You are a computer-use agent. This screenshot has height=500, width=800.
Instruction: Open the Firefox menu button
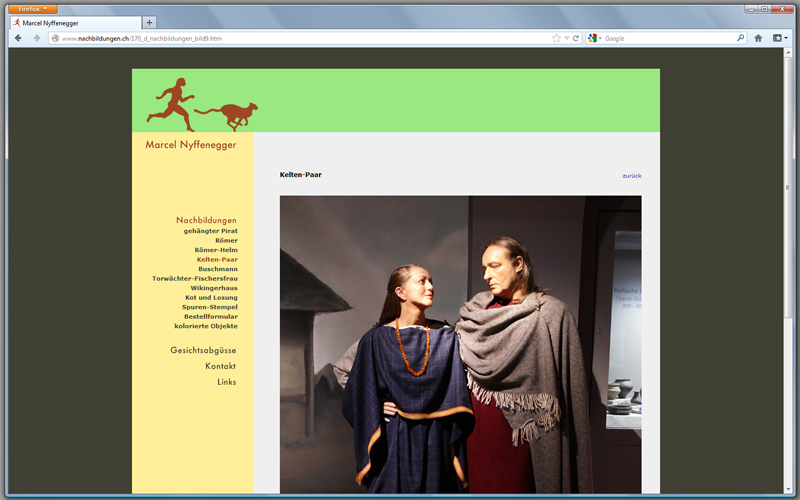coord(32,8)
